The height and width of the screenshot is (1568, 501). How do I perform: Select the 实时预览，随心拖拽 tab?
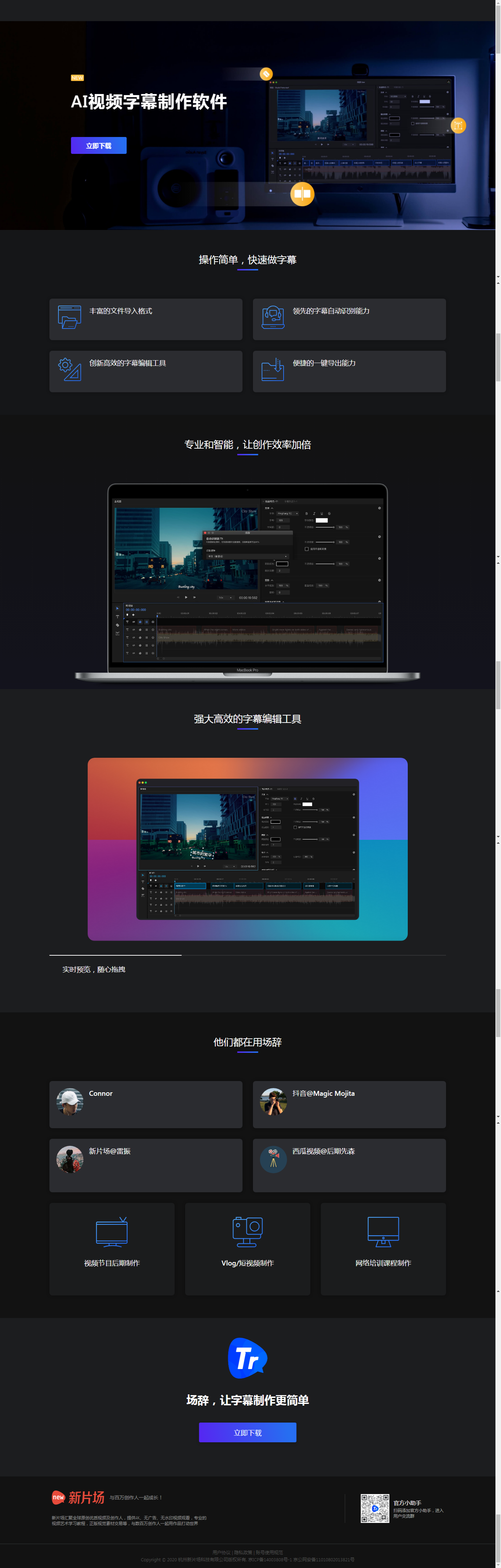point(94,969)
